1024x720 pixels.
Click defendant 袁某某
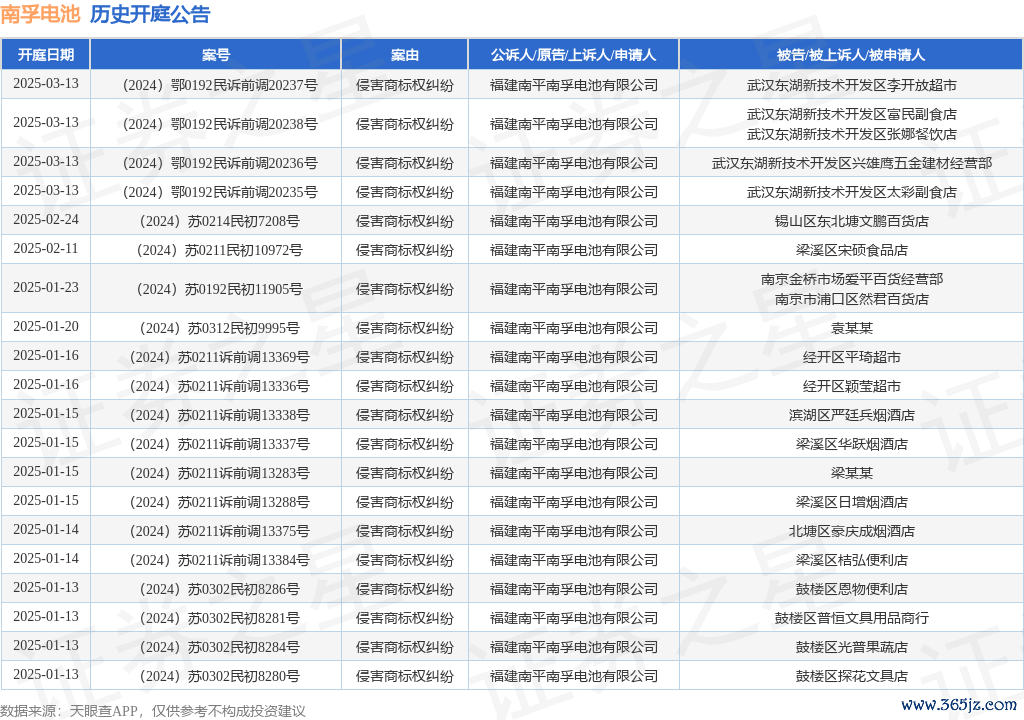[852, 328]
